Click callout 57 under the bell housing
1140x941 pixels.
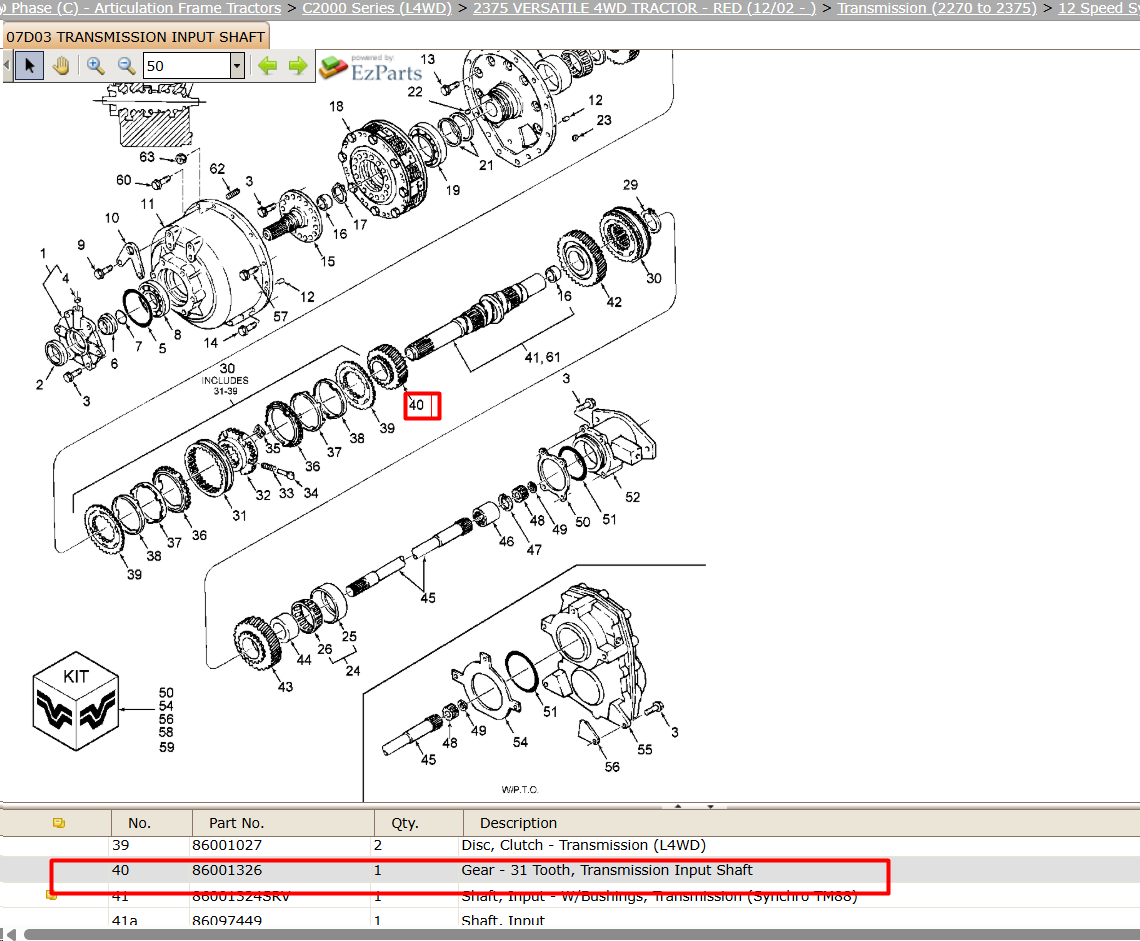point(281,316)
